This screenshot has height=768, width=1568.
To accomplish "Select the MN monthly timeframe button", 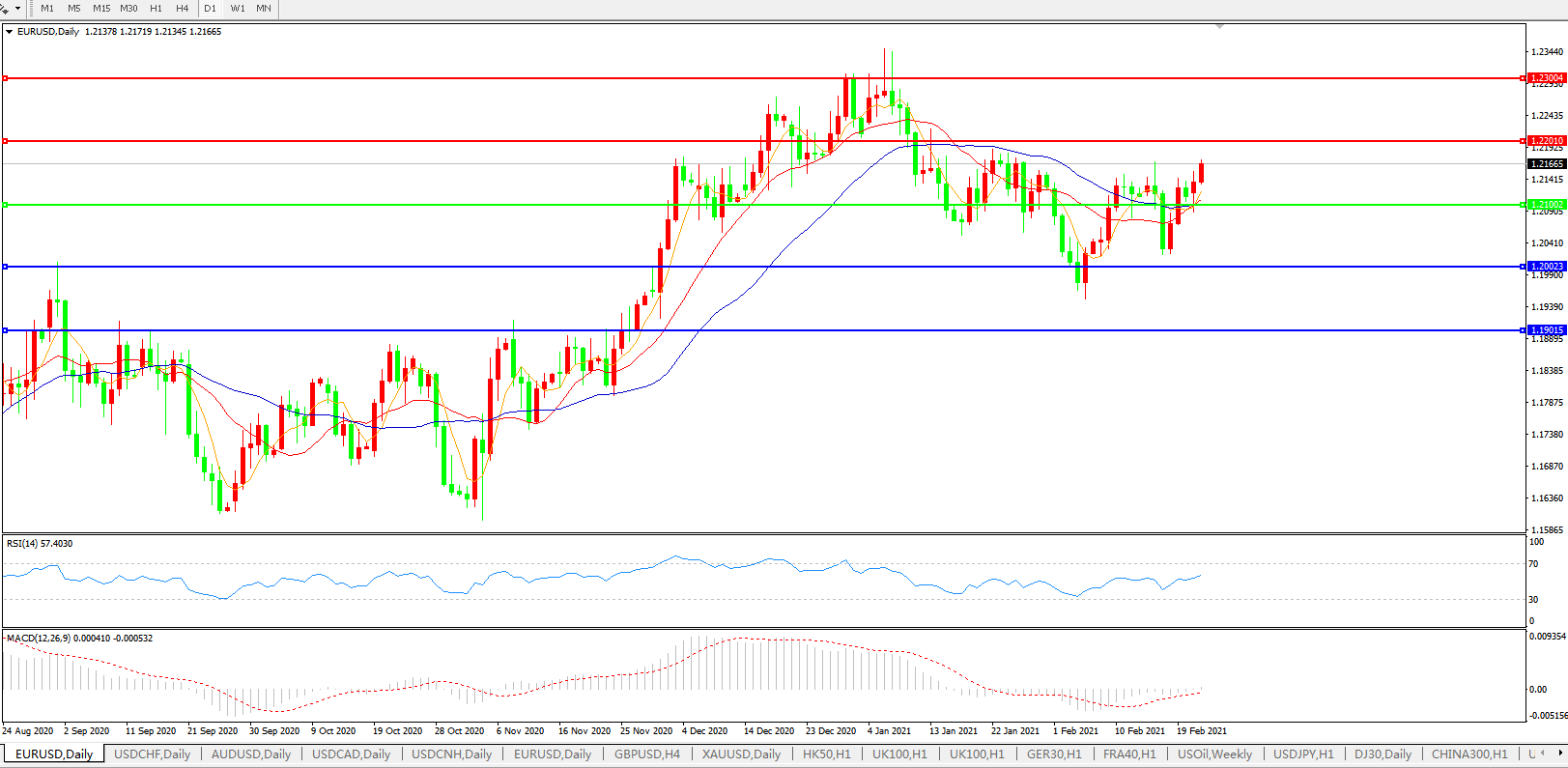I will tap(264, 9).
